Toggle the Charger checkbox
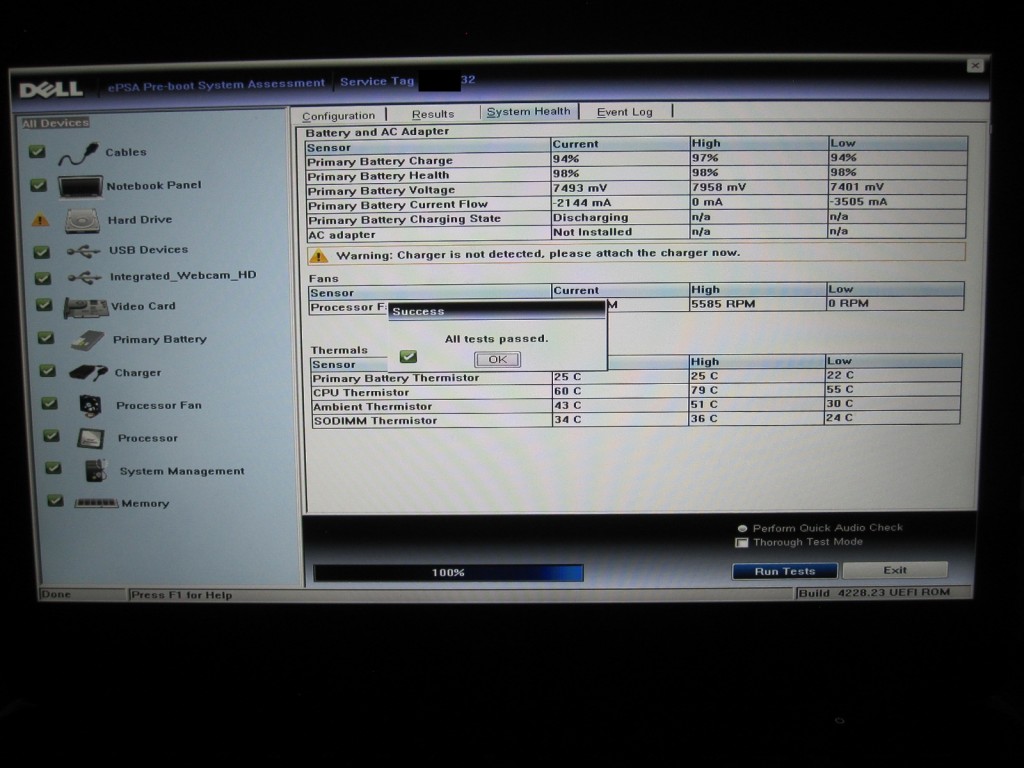This screenshot has width=1024, height=768. click(48, 371)
